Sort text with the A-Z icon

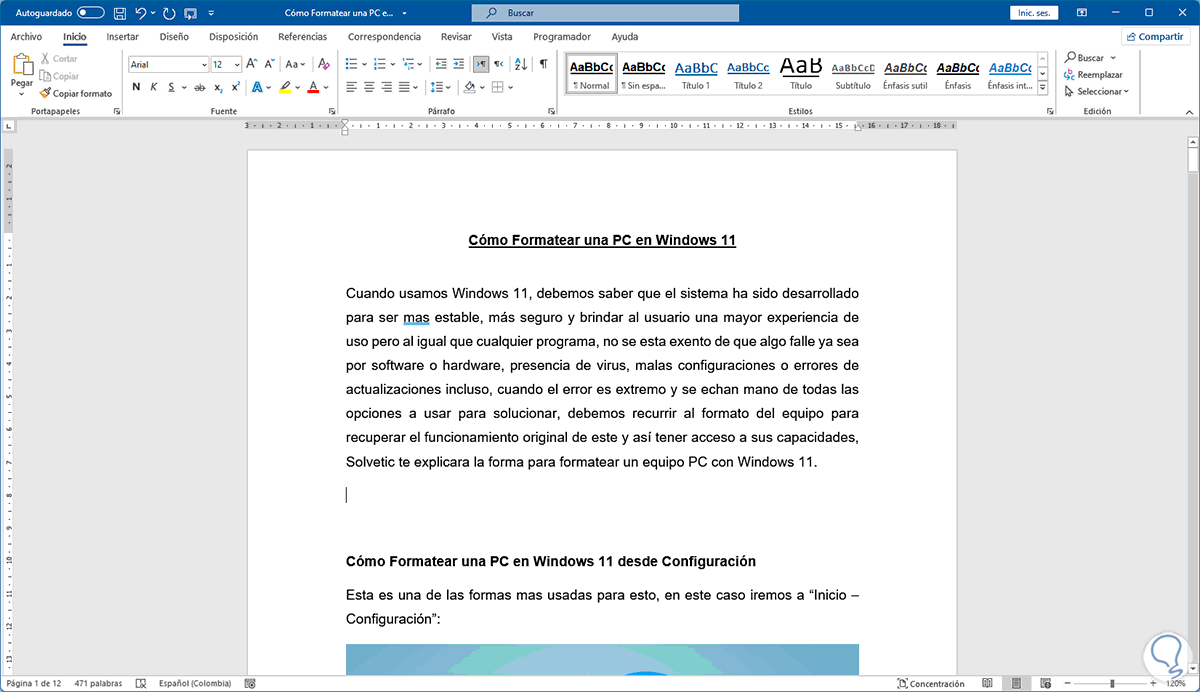pos(521,64)
